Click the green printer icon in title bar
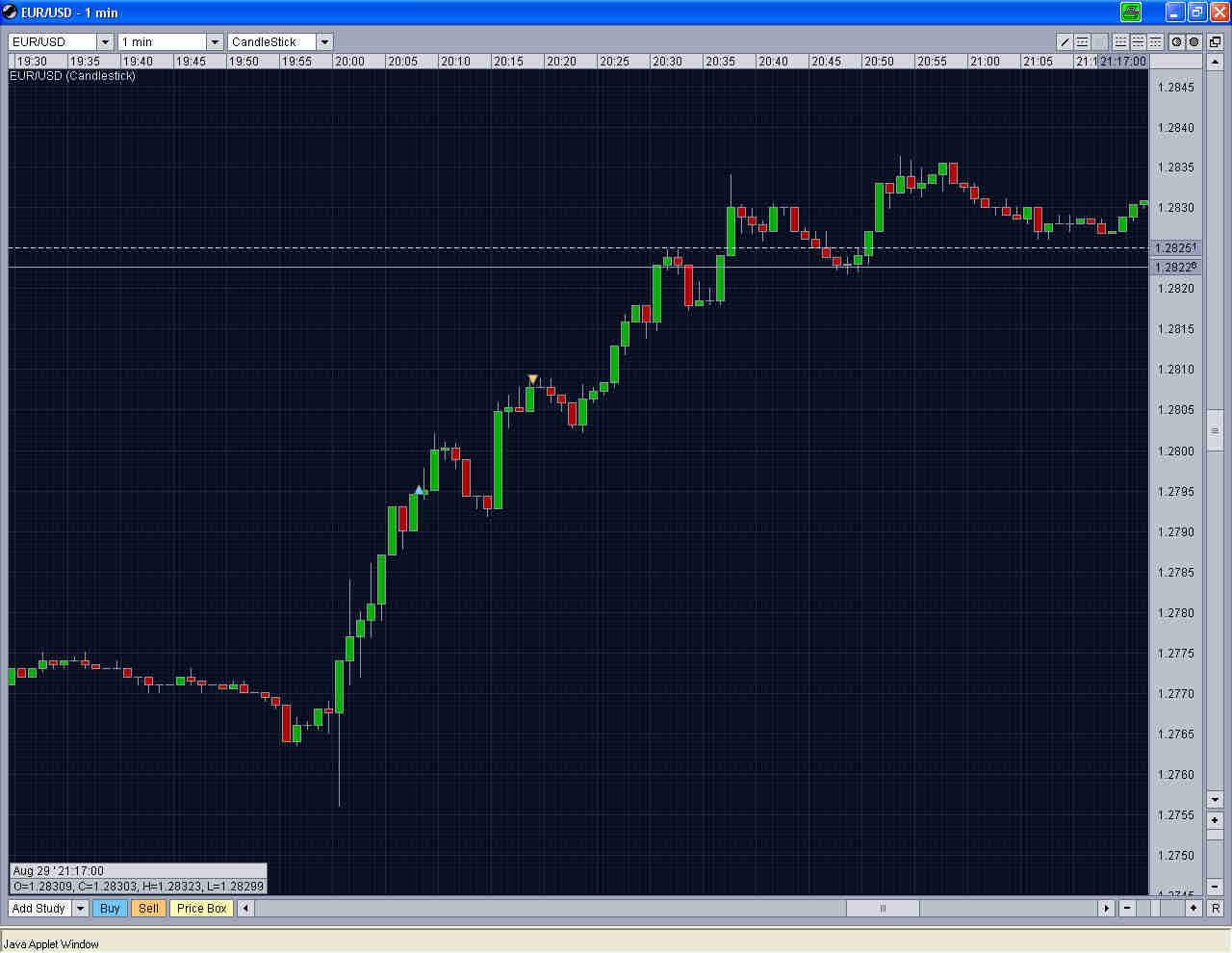The image size is (1232, 953). 1131,13
